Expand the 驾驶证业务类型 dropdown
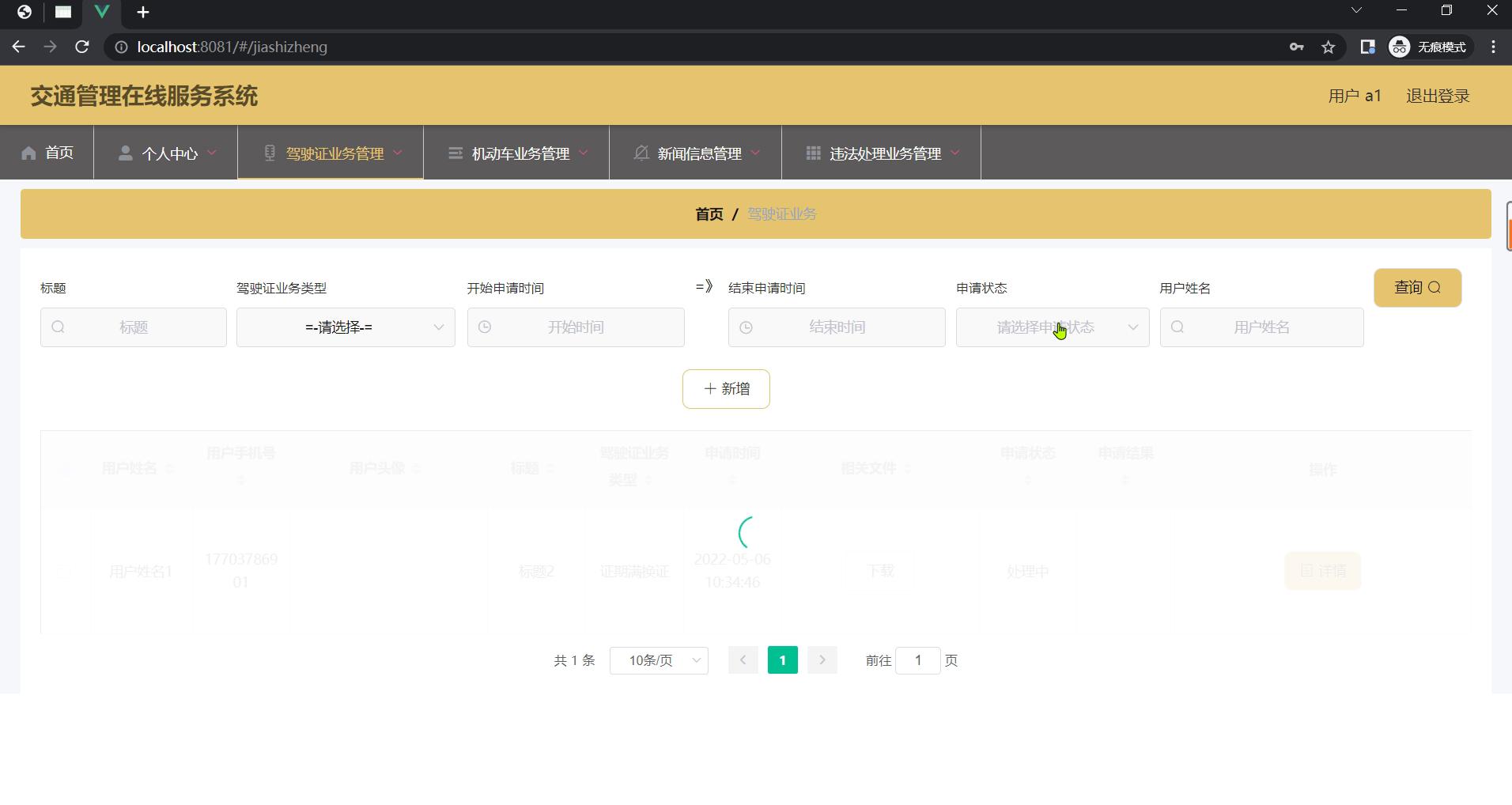Viewport: 1512px width, 805px height. [x=346, y=327]
